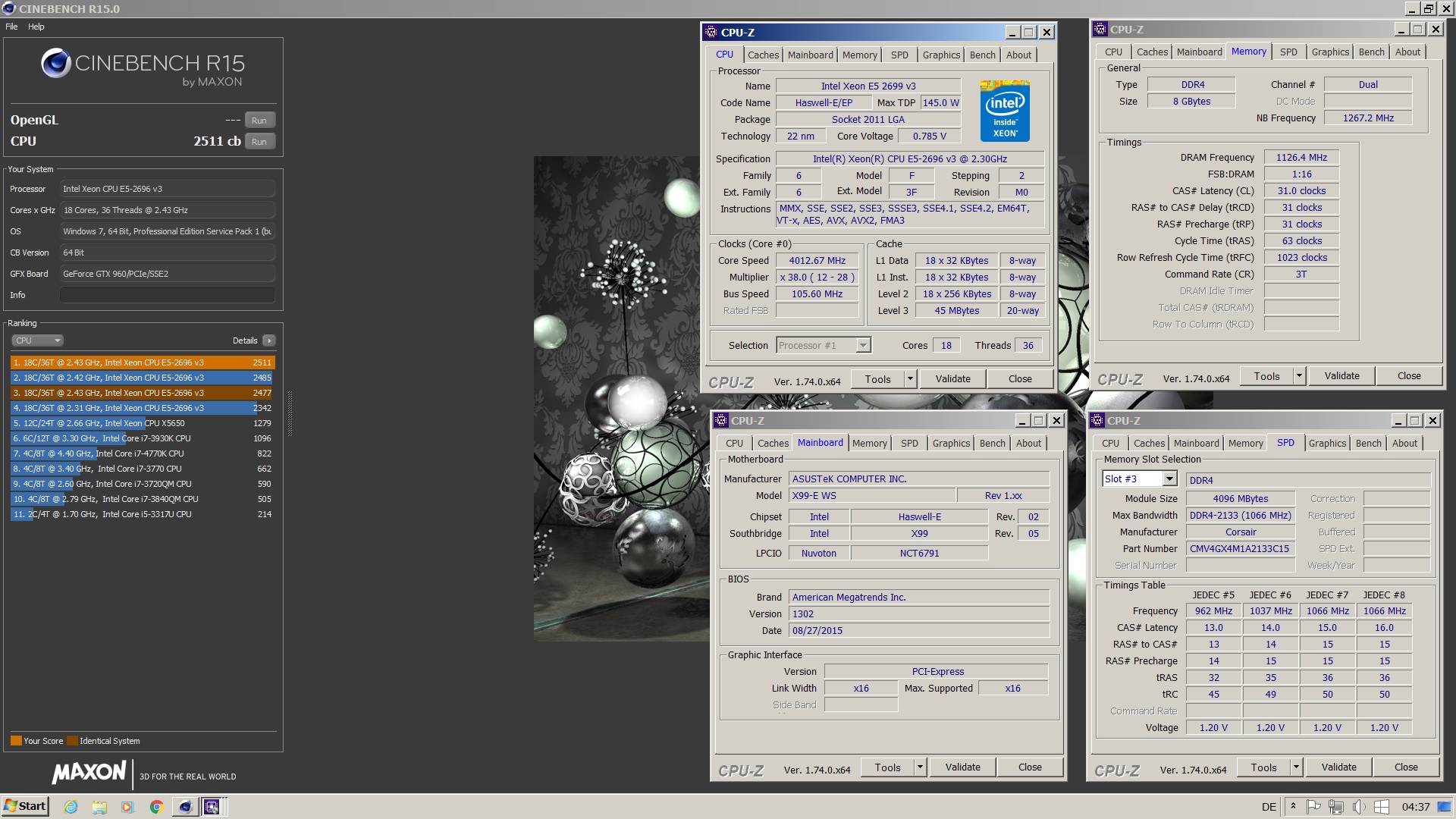The width and height of the screenshot is (1456, 819).
Task: Open the Ranking Details arrow button
Action: 269,340
